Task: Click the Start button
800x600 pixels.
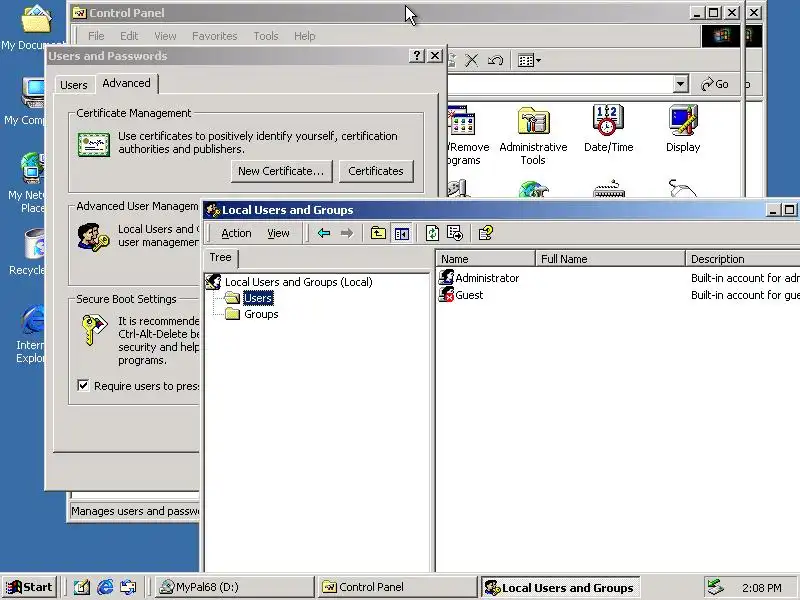Action: [30, 587]
